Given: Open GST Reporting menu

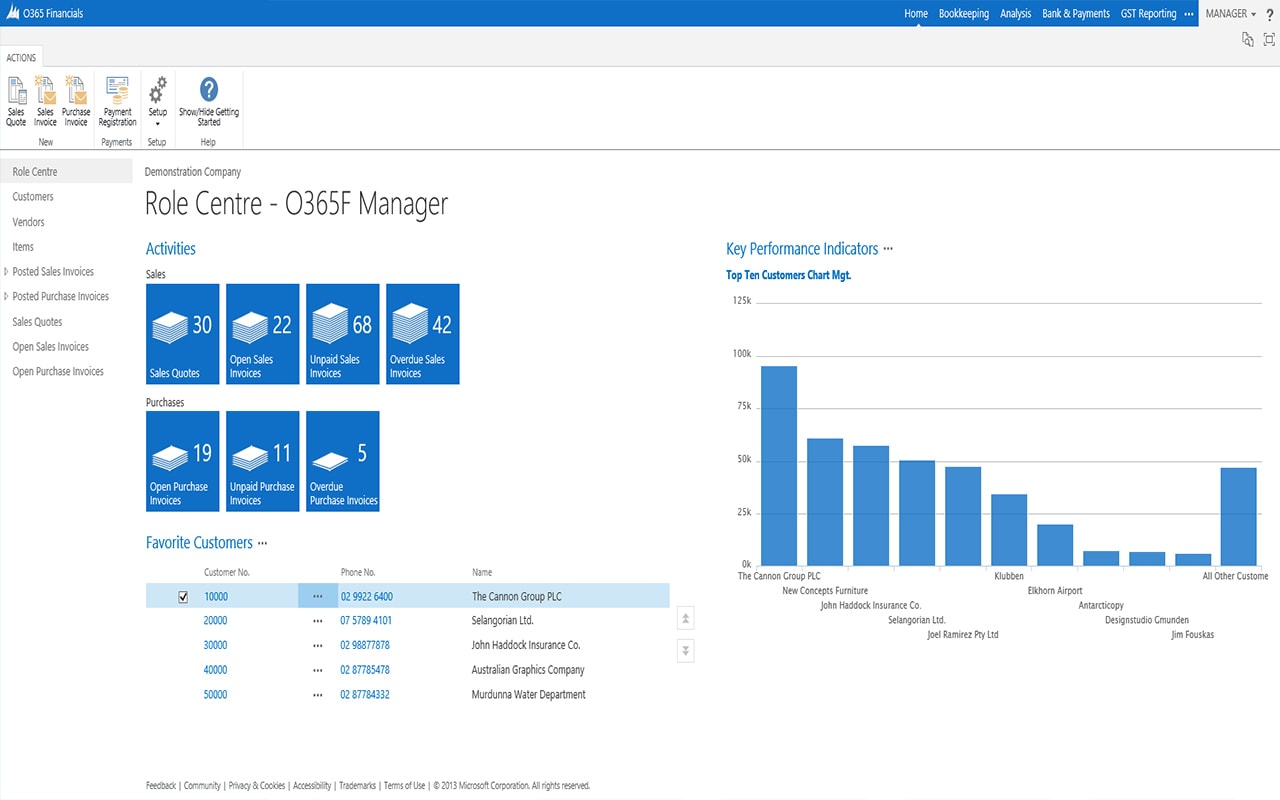Looking at the screenshot, I should 1149,14.
